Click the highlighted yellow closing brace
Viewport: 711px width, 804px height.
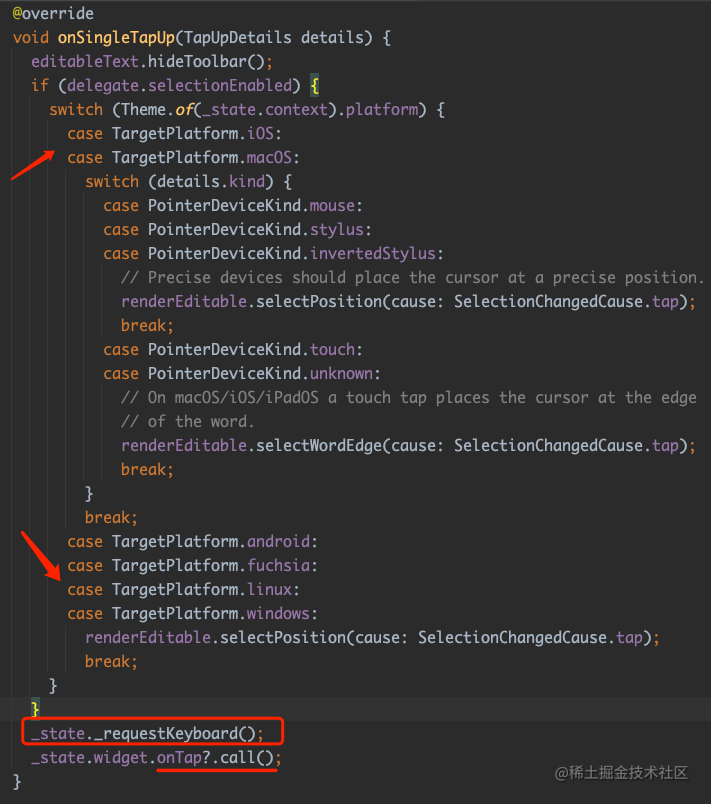pos(35,710)
